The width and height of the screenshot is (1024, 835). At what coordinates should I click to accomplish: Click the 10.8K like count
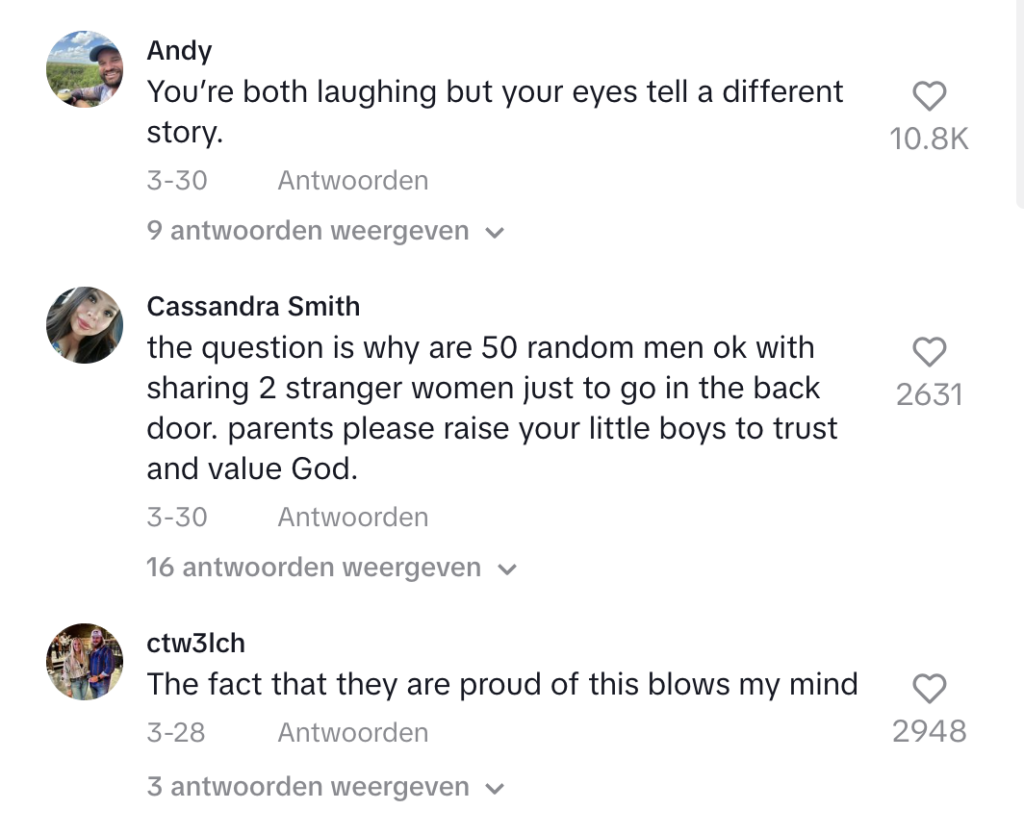click(929, 139)
